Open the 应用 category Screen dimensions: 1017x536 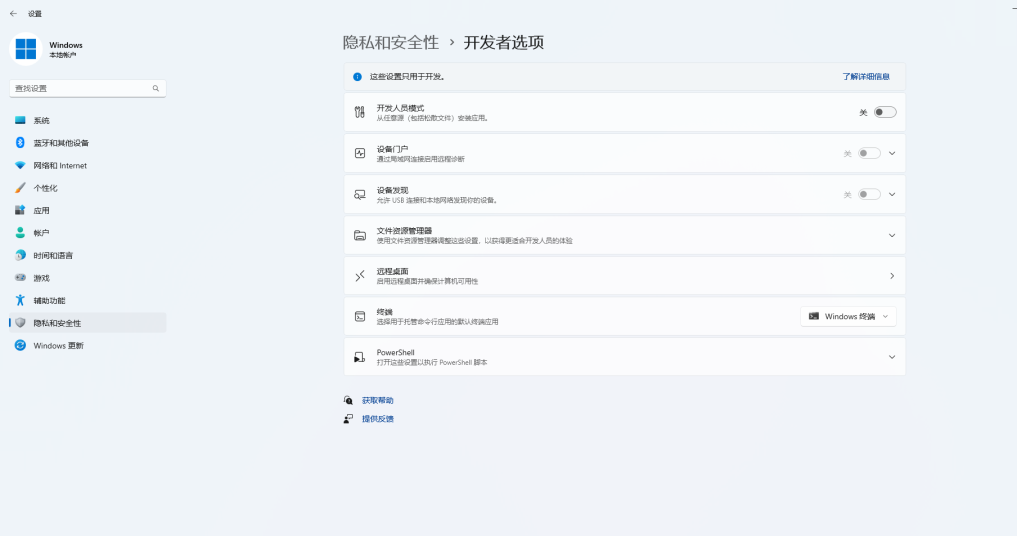point(88,210)
